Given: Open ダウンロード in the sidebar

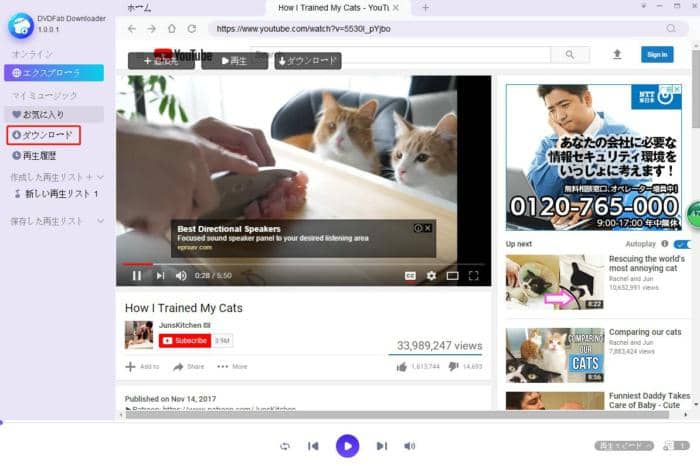Looking at the screenshot, I should tap(43, 135).
